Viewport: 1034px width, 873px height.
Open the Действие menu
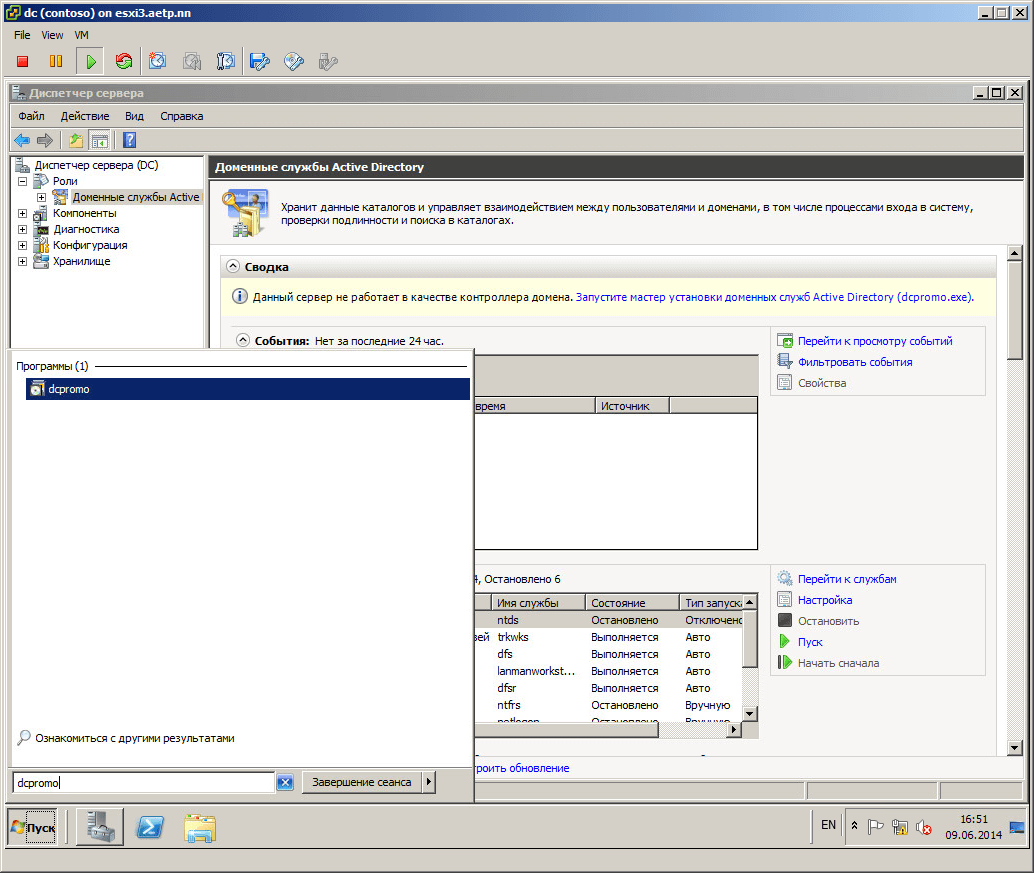(85, 116)
